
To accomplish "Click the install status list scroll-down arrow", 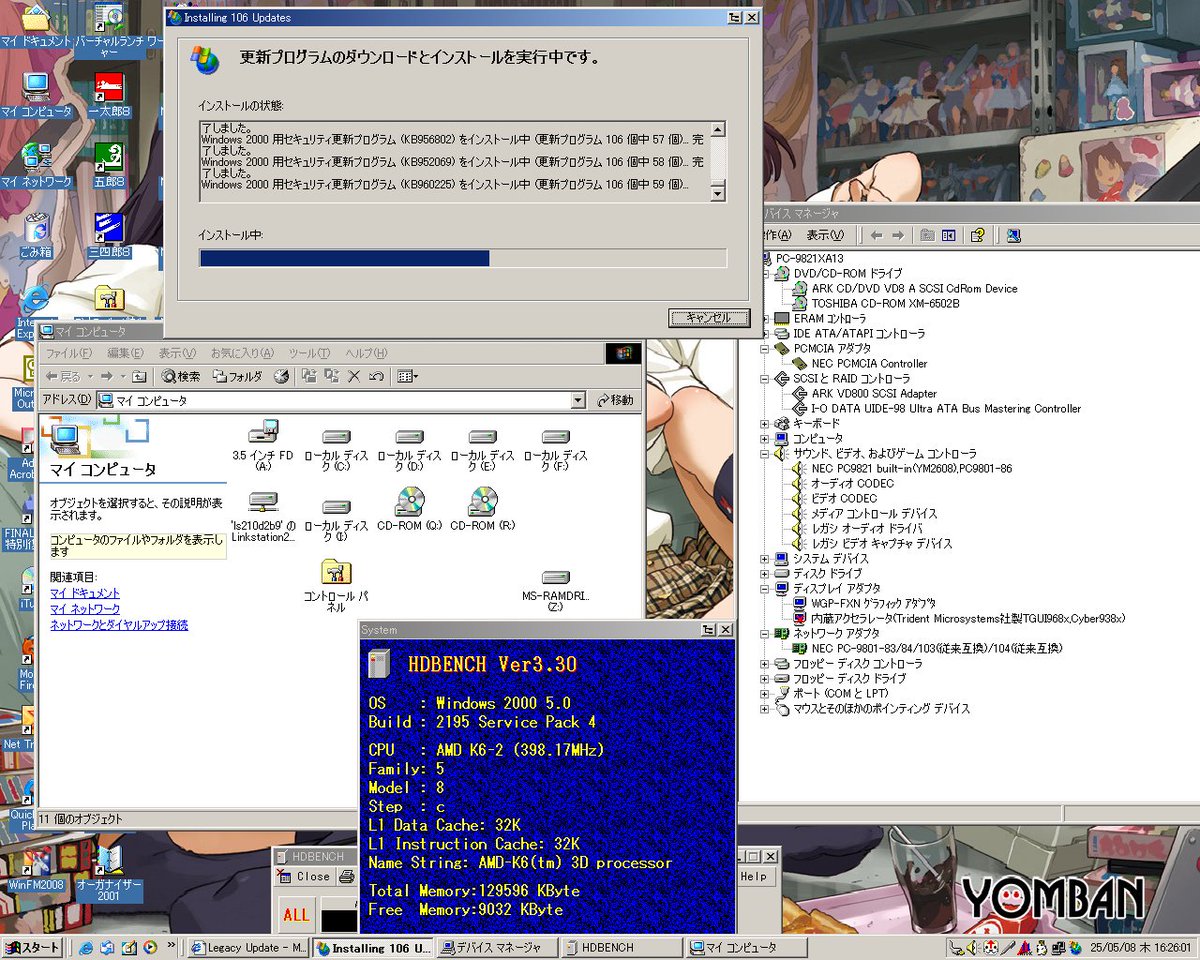I will click(718, 194).
